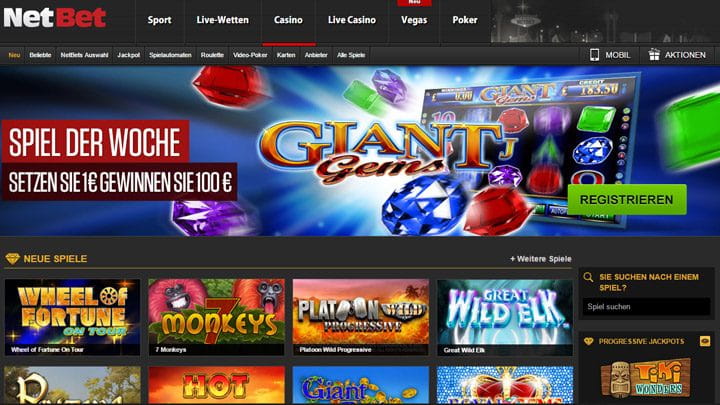Select the Spielautomaten category
The width and height of the screenshot is (720, 405).
pyautogui.click(x=170, y=55)
